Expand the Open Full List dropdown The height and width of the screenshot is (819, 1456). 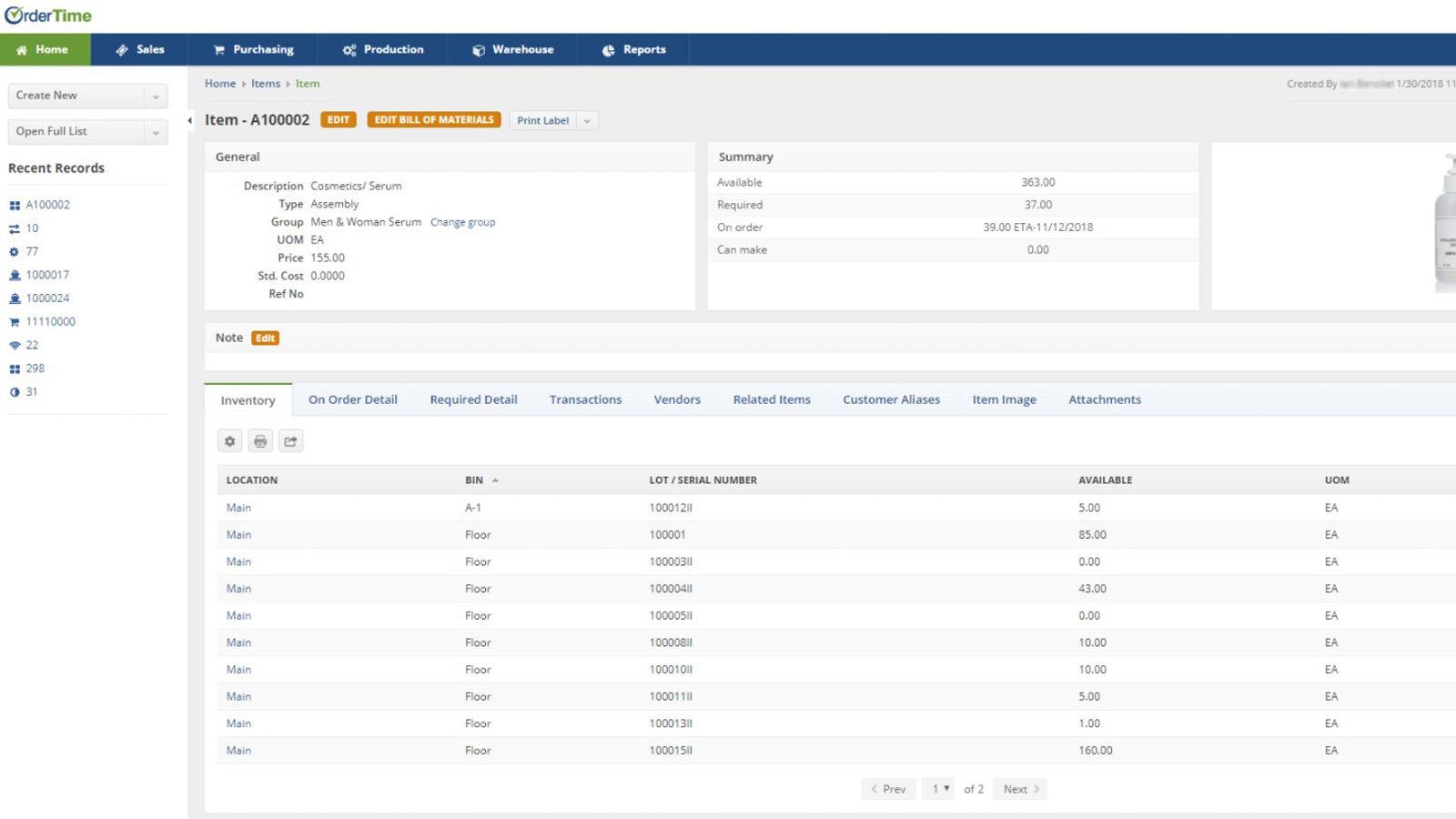coord(156,131)
